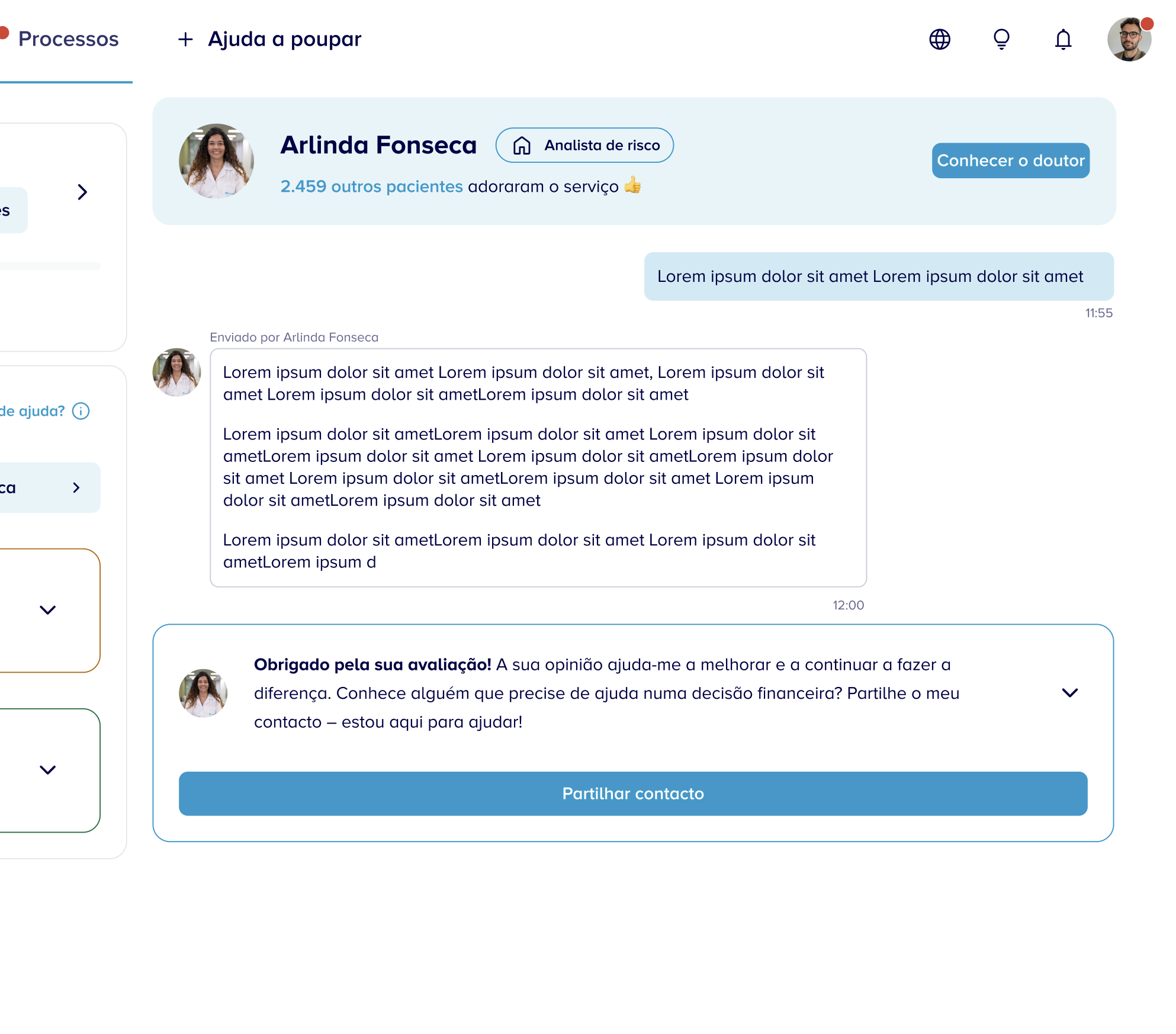Expand the orange-bordered sidebar card
This screenshot has width=1176, height=1034.
tap(47, 609)
